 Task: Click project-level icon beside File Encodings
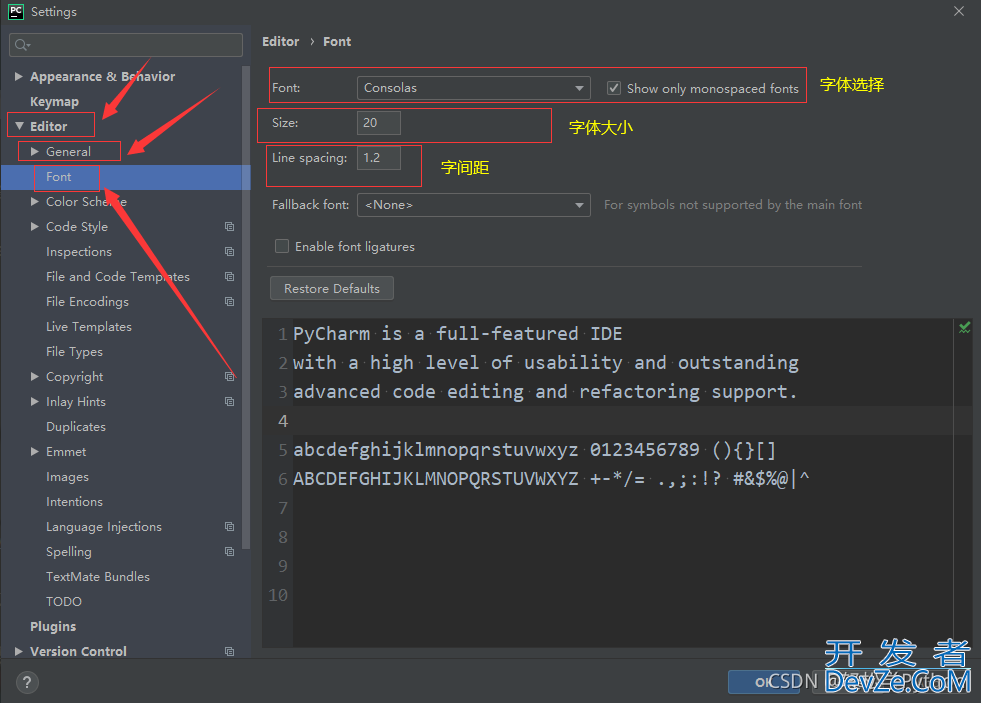pyautogui.click(x=230, y=301)
